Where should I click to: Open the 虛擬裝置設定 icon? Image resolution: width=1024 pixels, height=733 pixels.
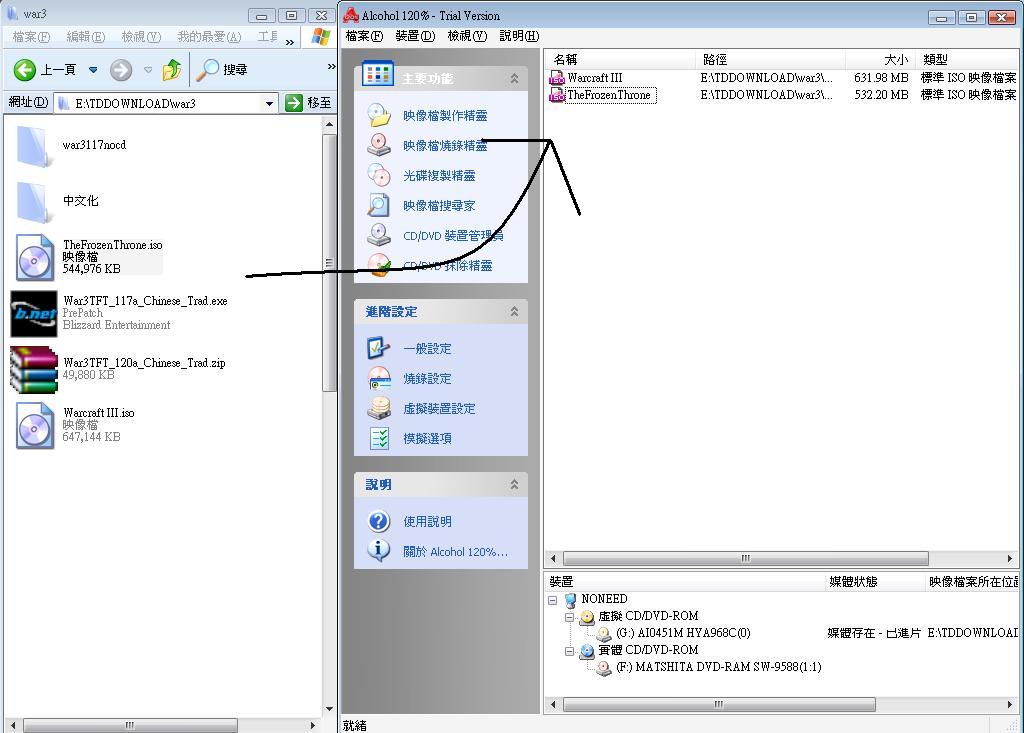[x=379, y=408]
